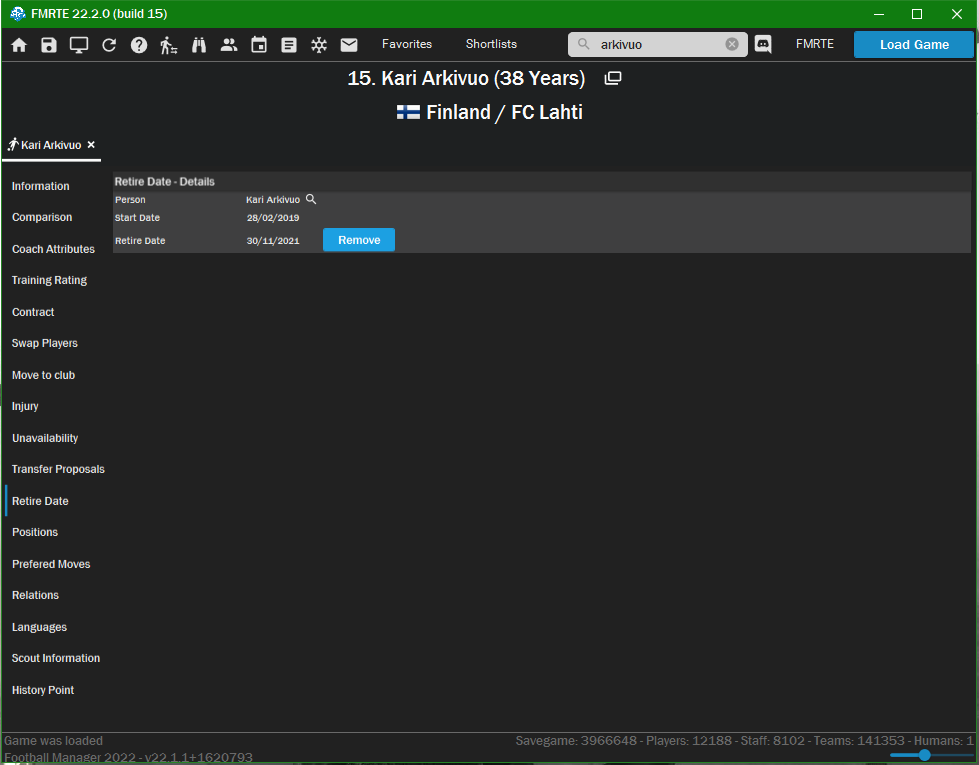Image resolution: width=979 pixels, height=765 pixels.
Task: Click the Save floppy disk icon
Action: [x=49, y=45]
